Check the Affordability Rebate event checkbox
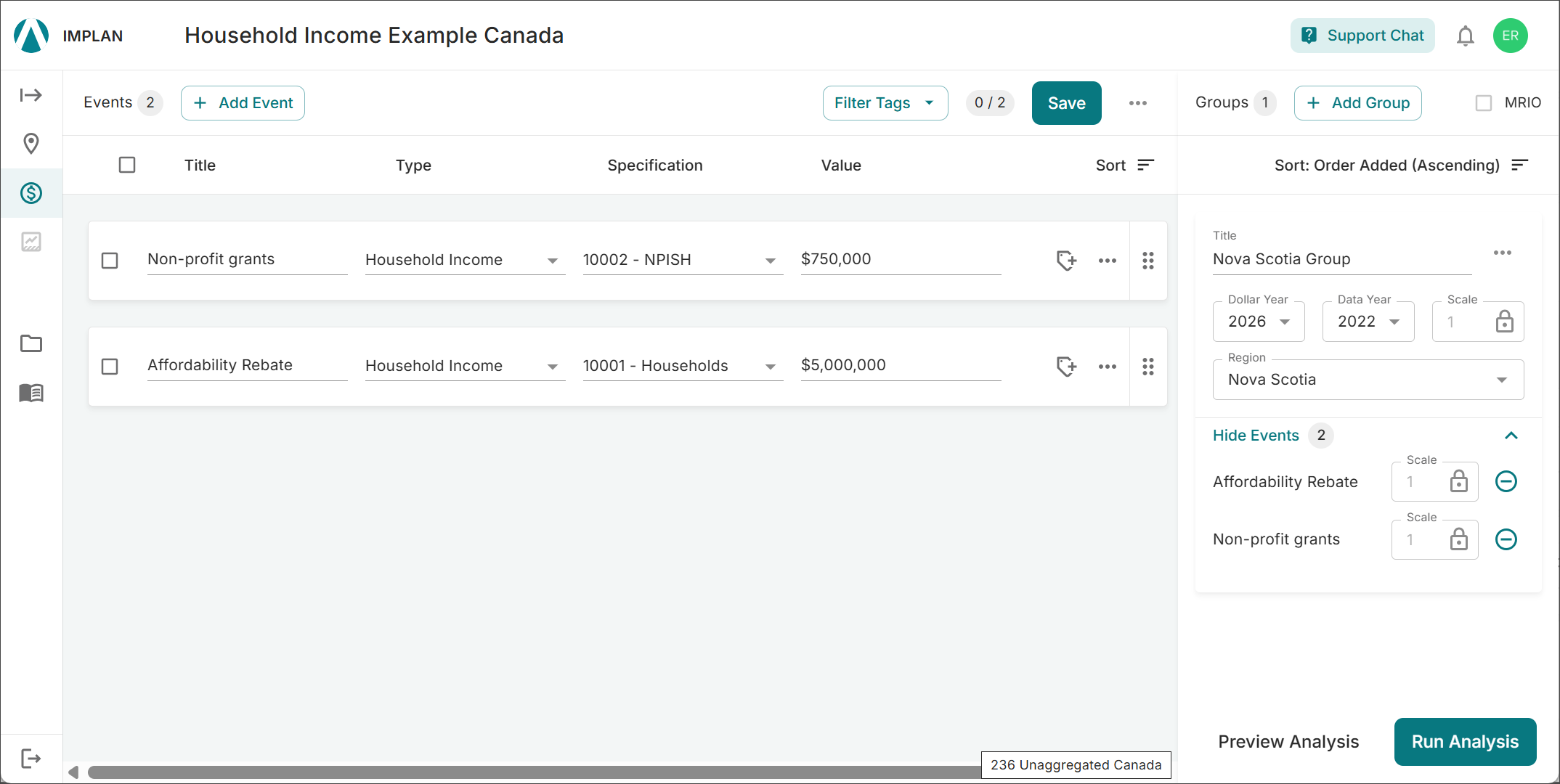The image size is (1560, 784). tap(110, 367)
